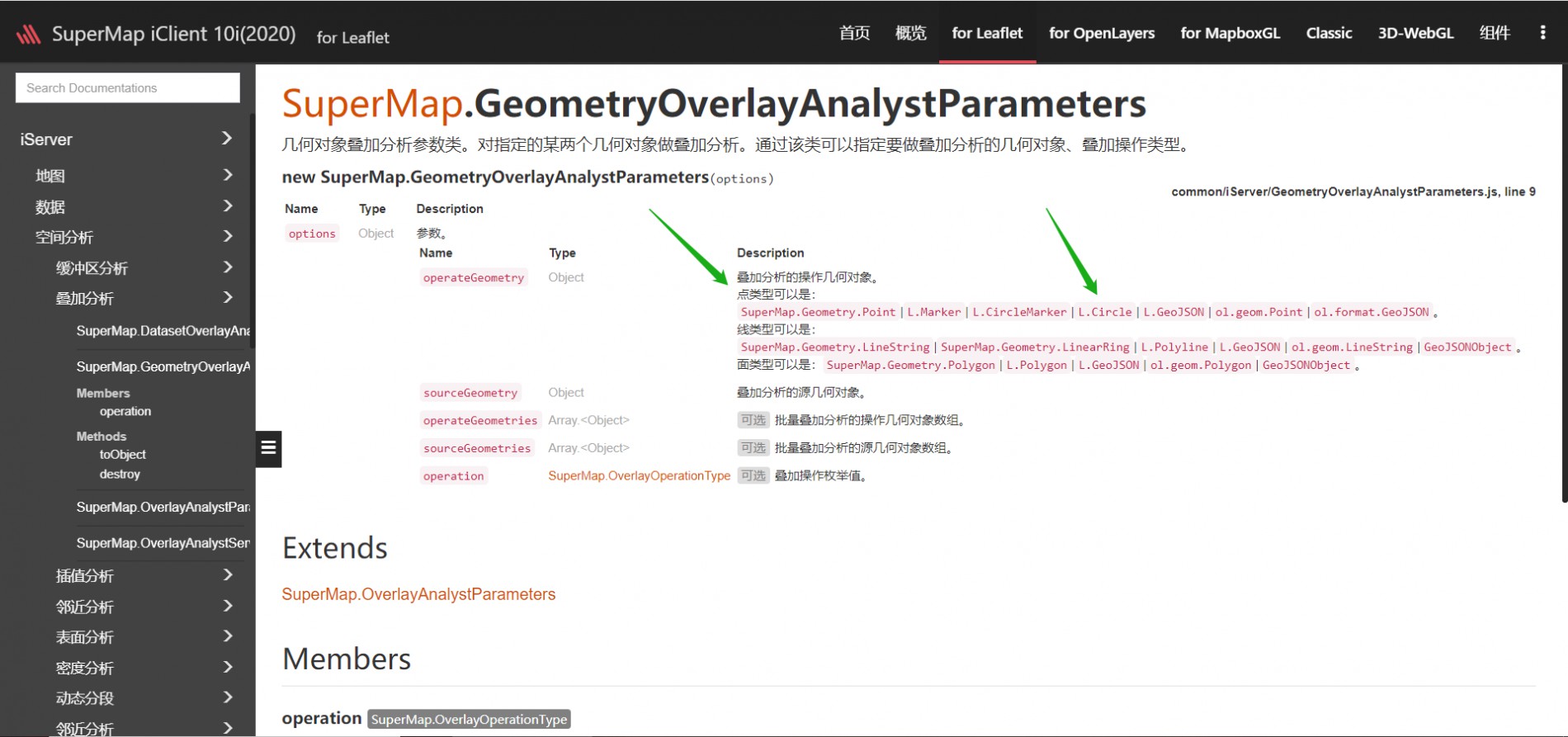The width and height of the screenshot is (1568, 737).
Task: Expand the 表面分析 chevron
Action: pos(227,636)
